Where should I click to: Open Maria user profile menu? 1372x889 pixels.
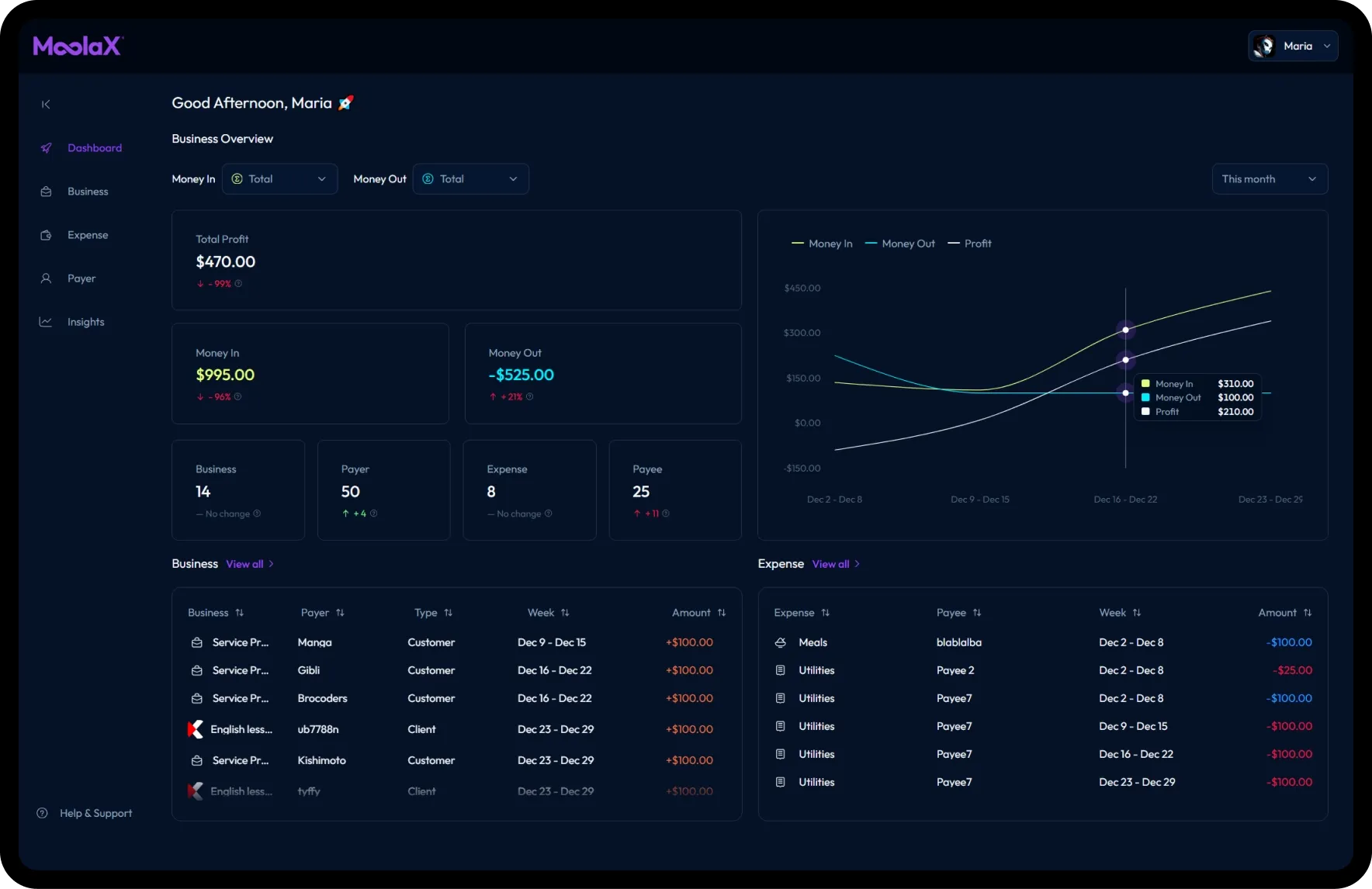click(1292, 47)
